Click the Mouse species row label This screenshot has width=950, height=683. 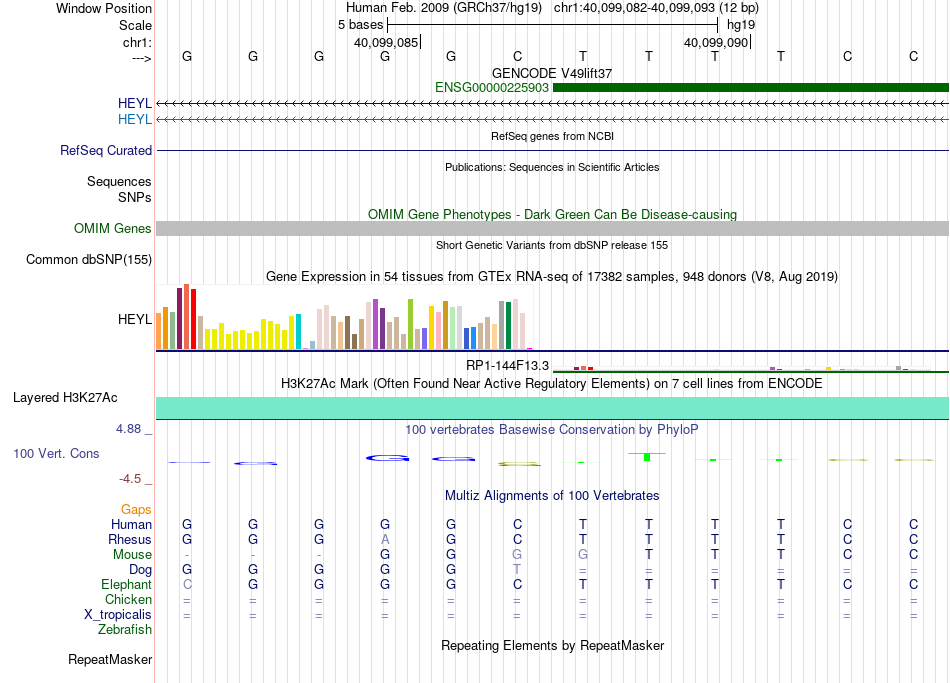(132, 555)
